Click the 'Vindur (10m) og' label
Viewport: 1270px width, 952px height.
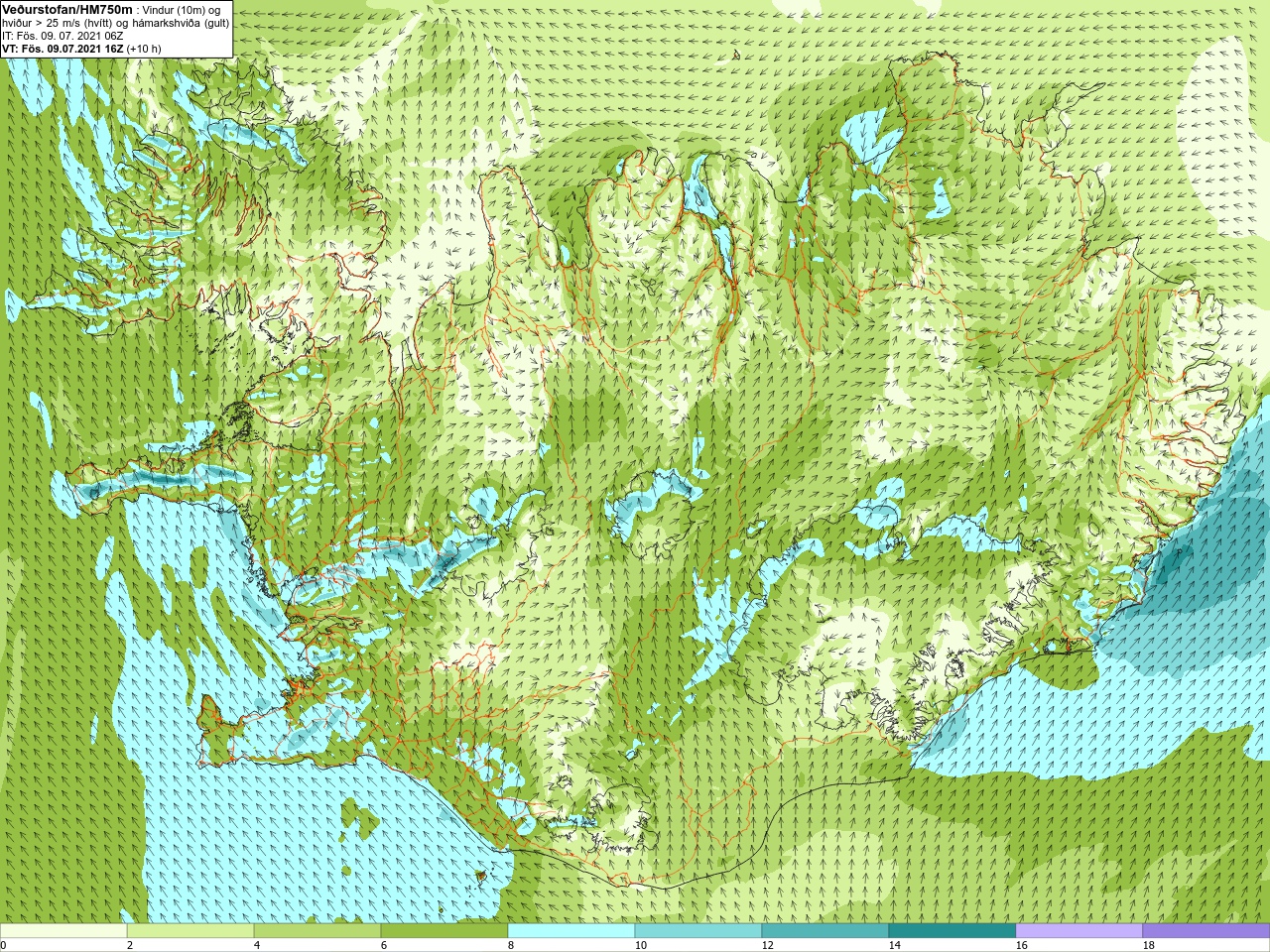tap(182, 10)
